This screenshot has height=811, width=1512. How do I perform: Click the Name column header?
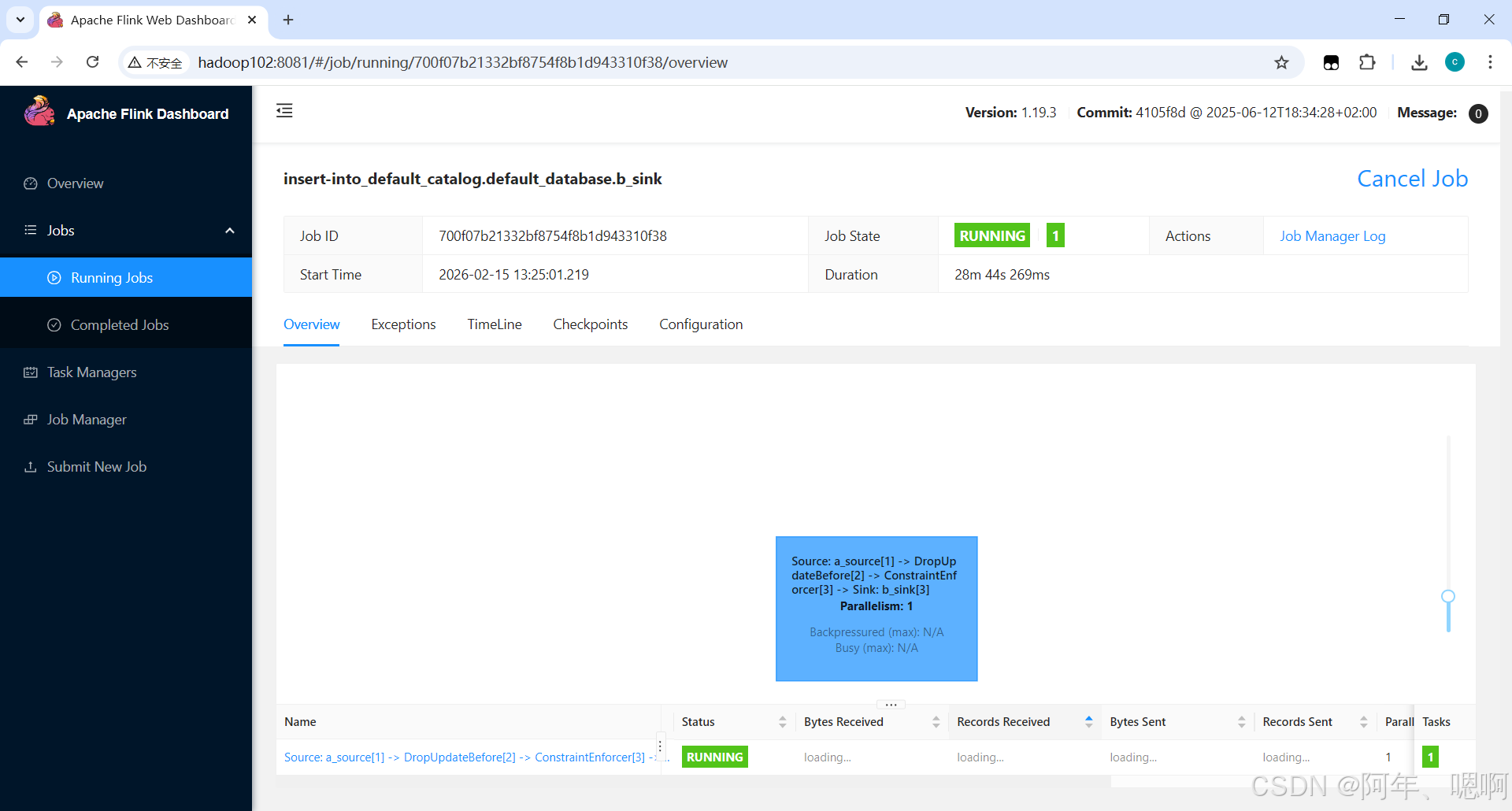click(300, 722)
